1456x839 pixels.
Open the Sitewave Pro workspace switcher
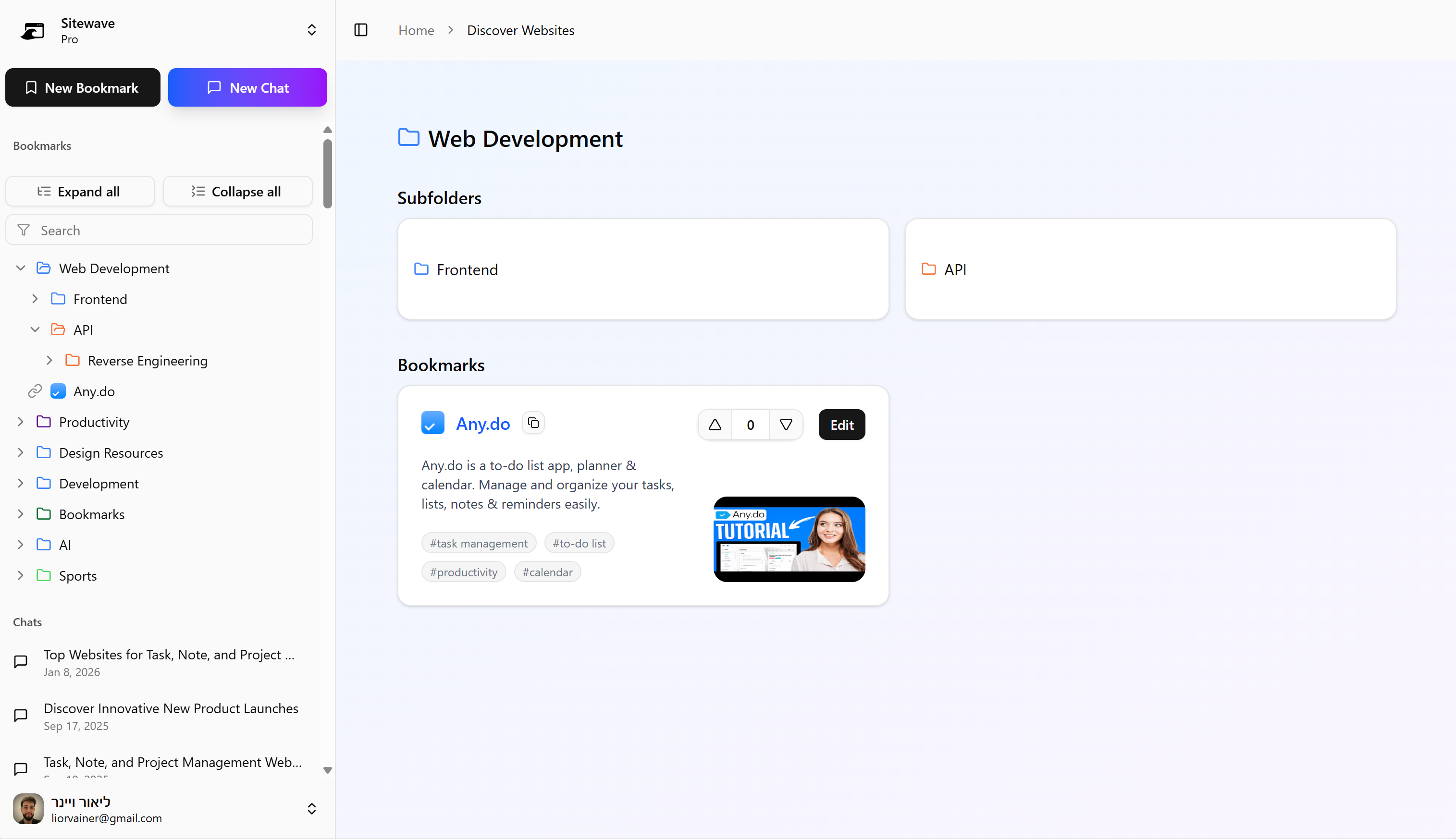tap(311, 30)
